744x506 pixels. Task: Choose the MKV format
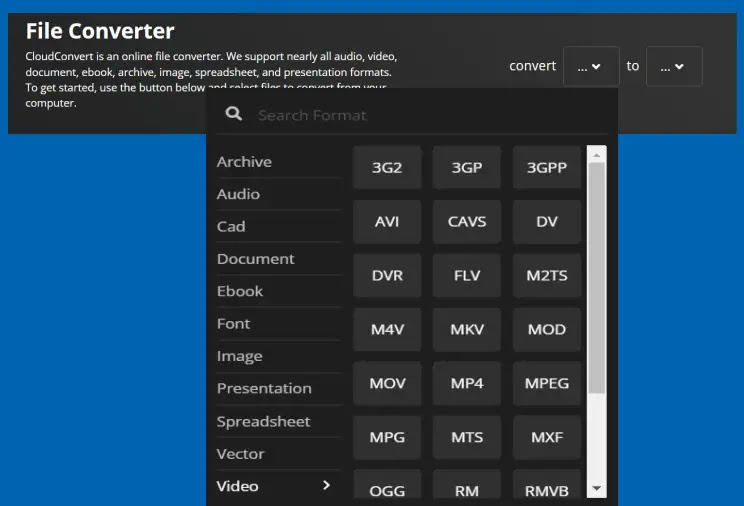coord(467,329)
